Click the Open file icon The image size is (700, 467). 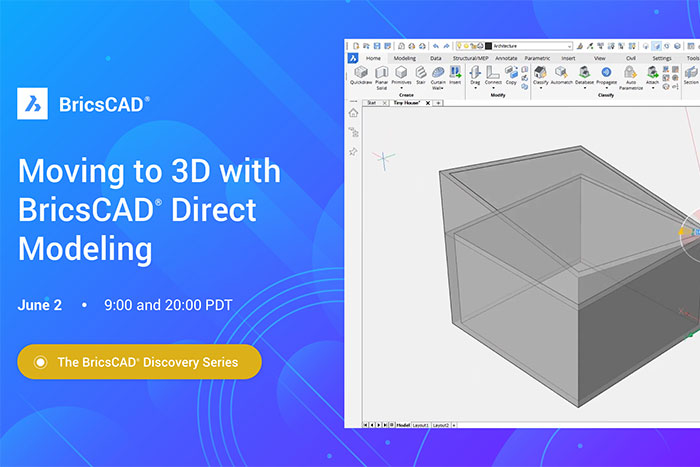point(367,46)
